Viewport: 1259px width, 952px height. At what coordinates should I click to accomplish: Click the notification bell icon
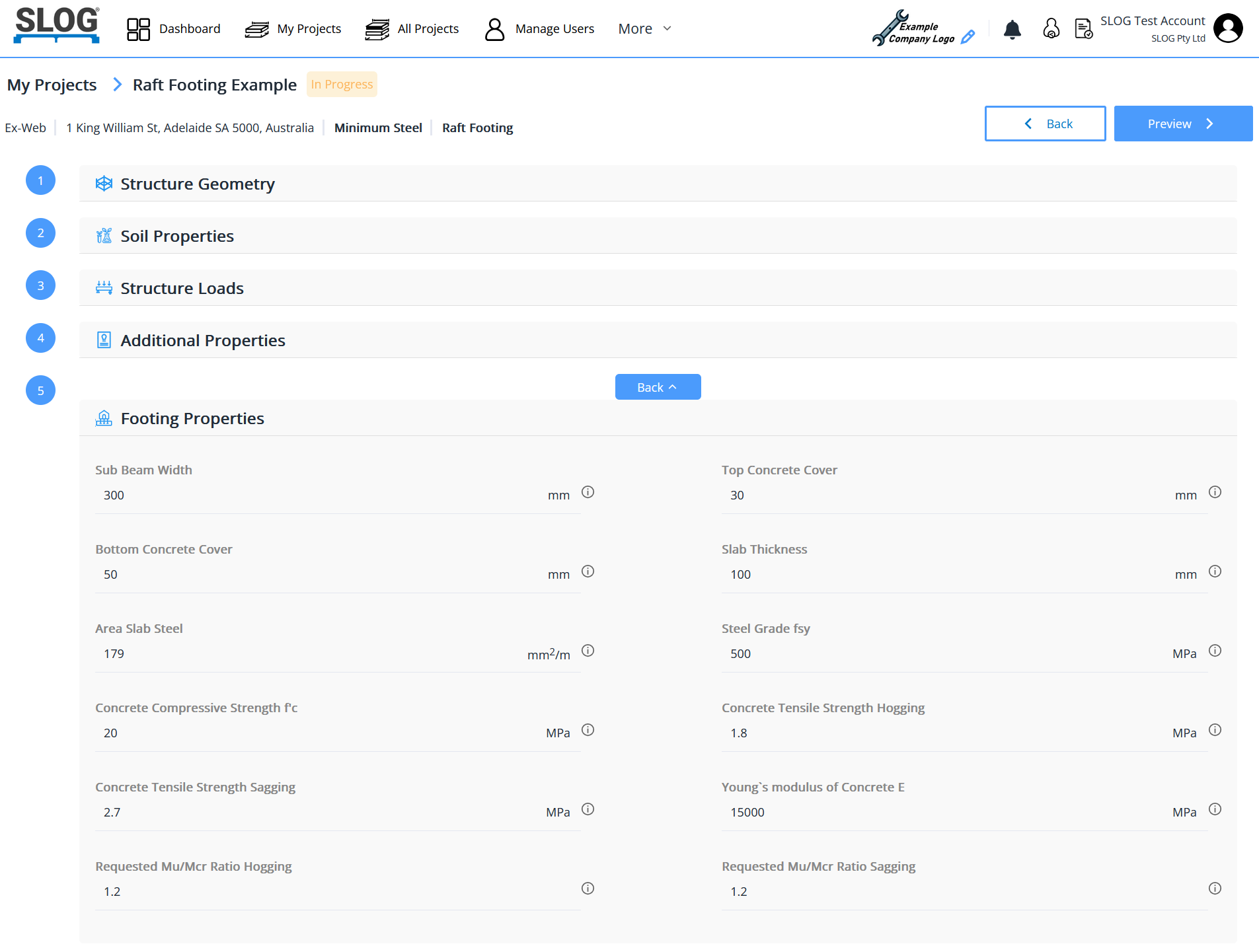click(x=1012, y=29)
